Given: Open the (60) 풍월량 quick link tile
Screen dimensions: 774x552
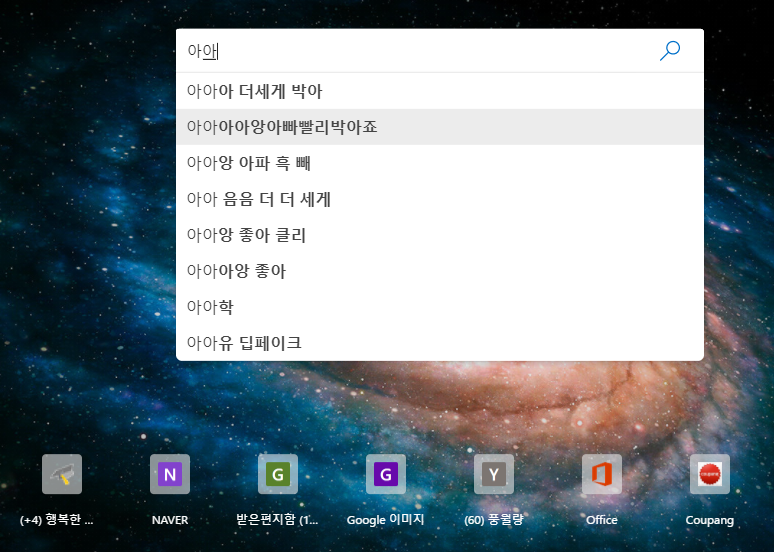Looking at the screenshot, I should (494, 474).
